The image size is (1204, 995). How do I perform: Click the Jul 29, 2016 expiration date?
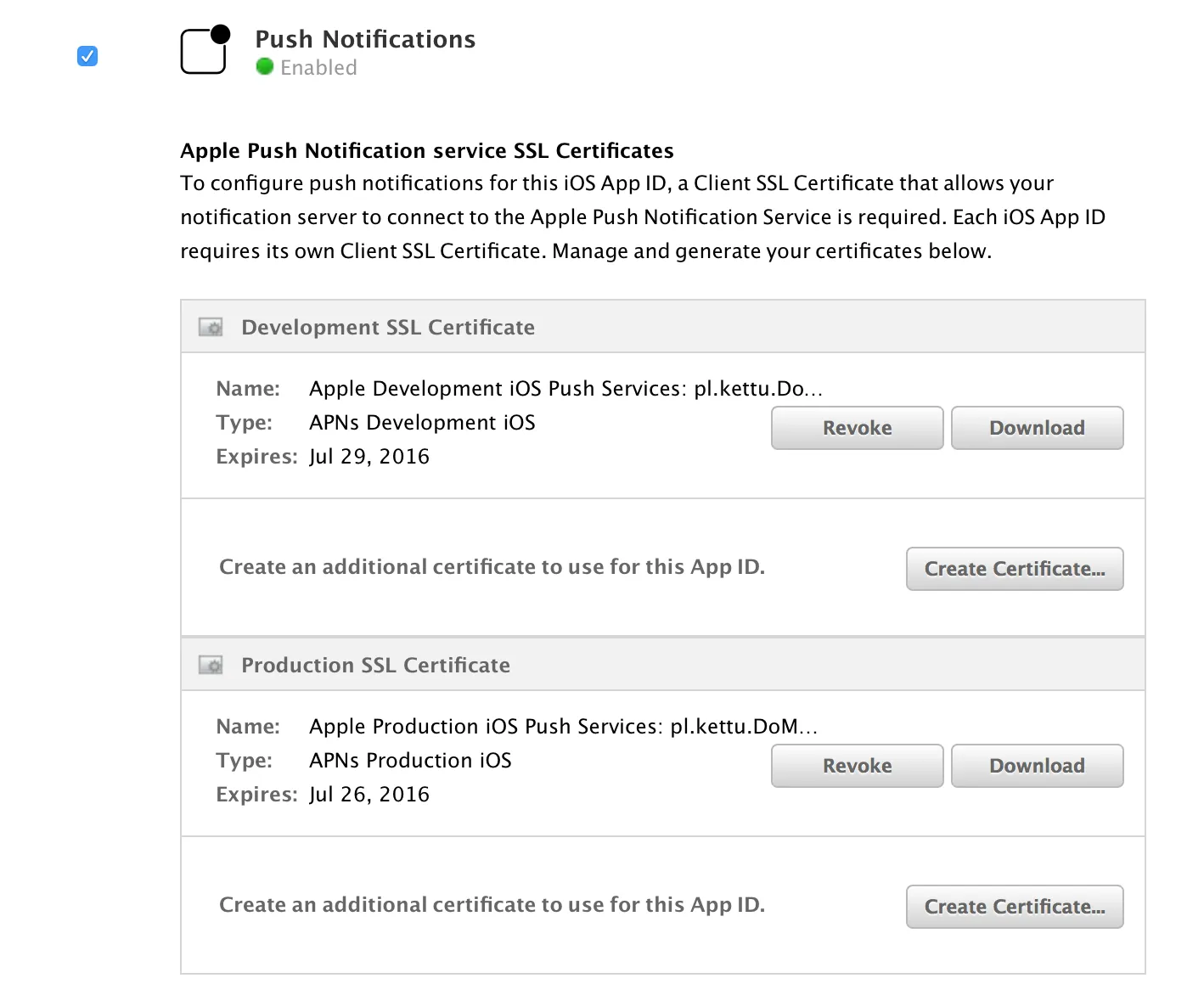click(369, 457)
